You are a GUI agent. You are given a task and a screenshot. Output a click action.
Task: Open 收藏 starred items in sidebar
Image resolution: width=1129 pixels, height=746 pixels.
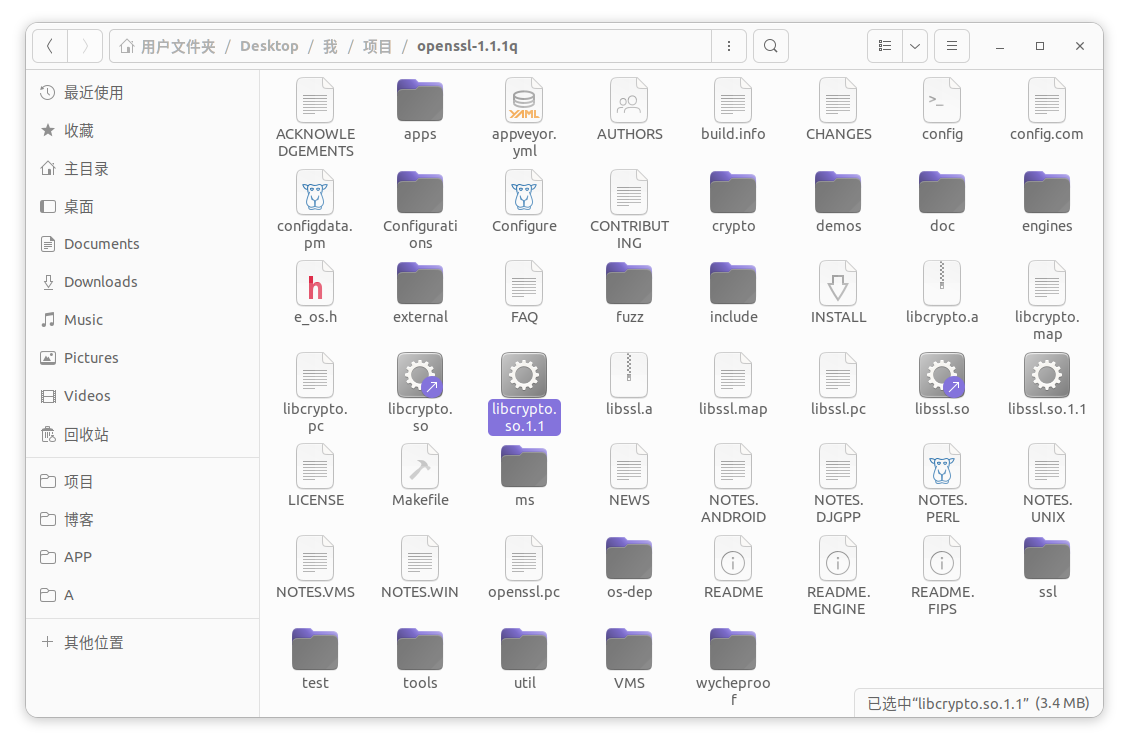point(143,130)
